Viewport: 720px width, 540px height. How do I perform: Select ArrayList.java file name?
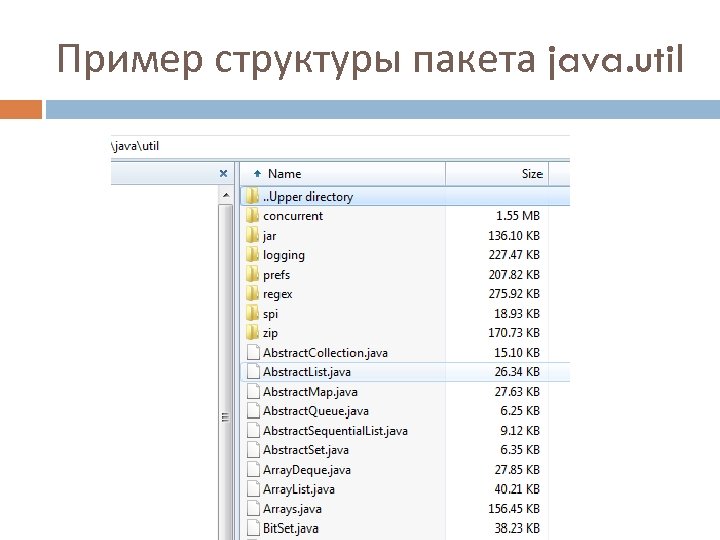tap(299, 489)
